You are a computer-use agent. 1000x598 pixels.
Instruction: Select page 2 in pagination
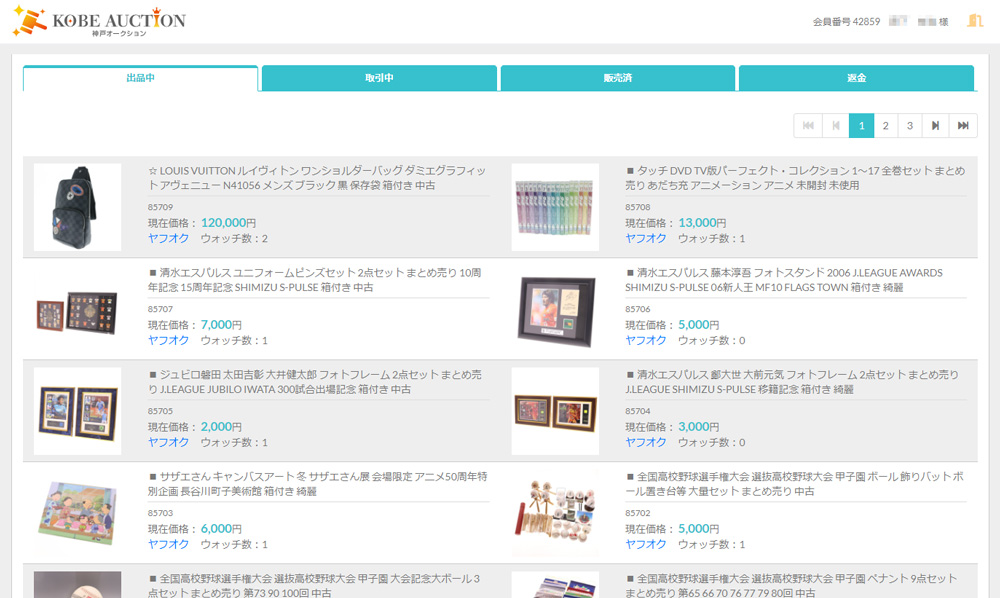tap(885, 126)
